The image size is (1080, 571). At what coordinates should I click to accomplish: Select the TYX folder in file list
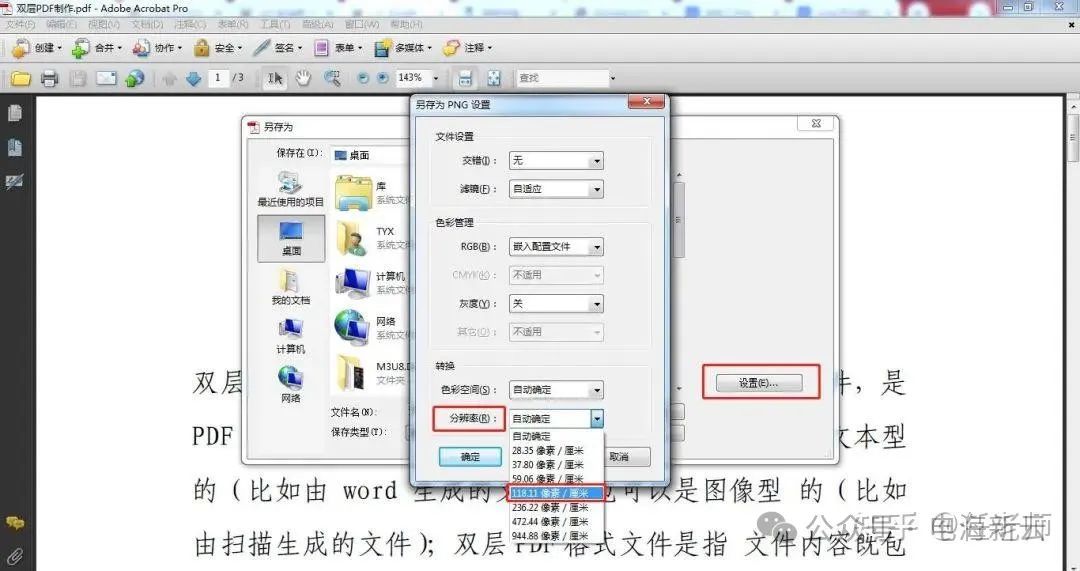click(x=372, y=238)
